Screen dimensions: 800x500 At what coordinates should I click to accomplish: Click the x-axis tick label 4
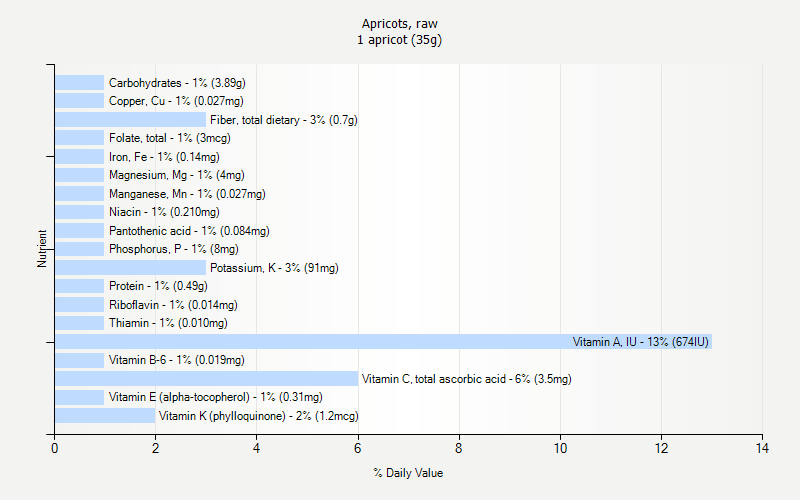point(256,448)
